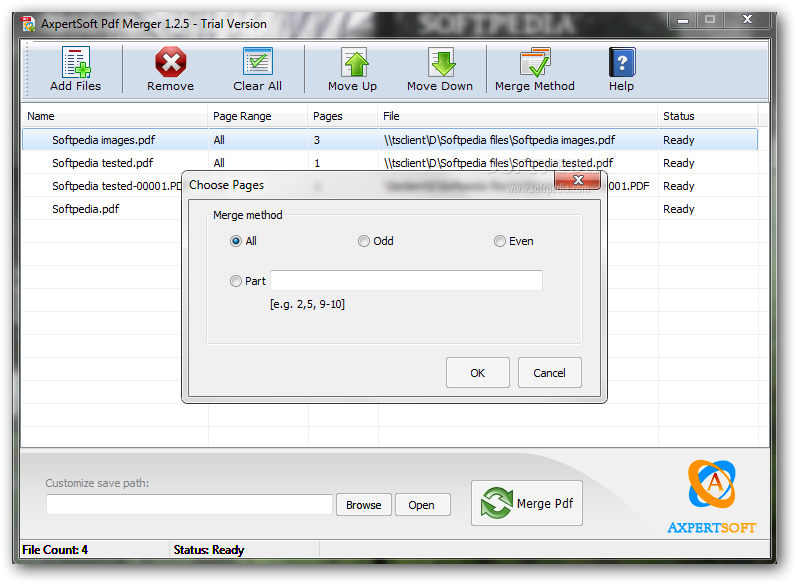Select the Softpedia images.pdf row

tap(390, 140)
